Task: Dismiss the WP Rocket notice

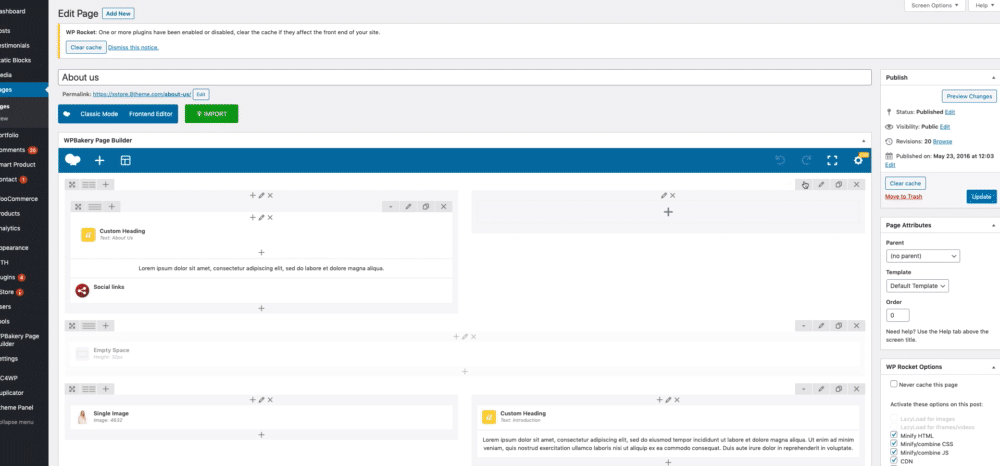Action: pyautogui.click(x=133, y=47)
